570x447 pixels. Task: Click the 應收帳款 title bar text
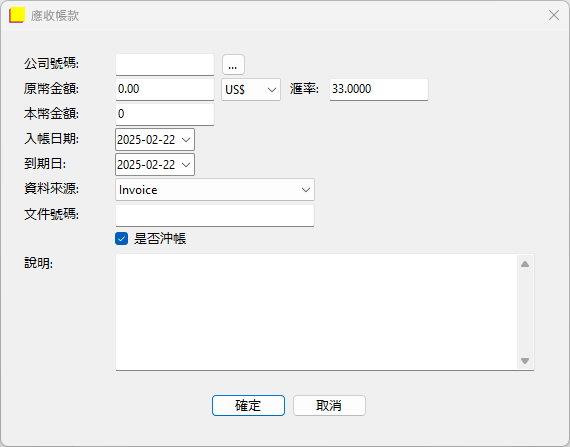(x=55, y=16)
